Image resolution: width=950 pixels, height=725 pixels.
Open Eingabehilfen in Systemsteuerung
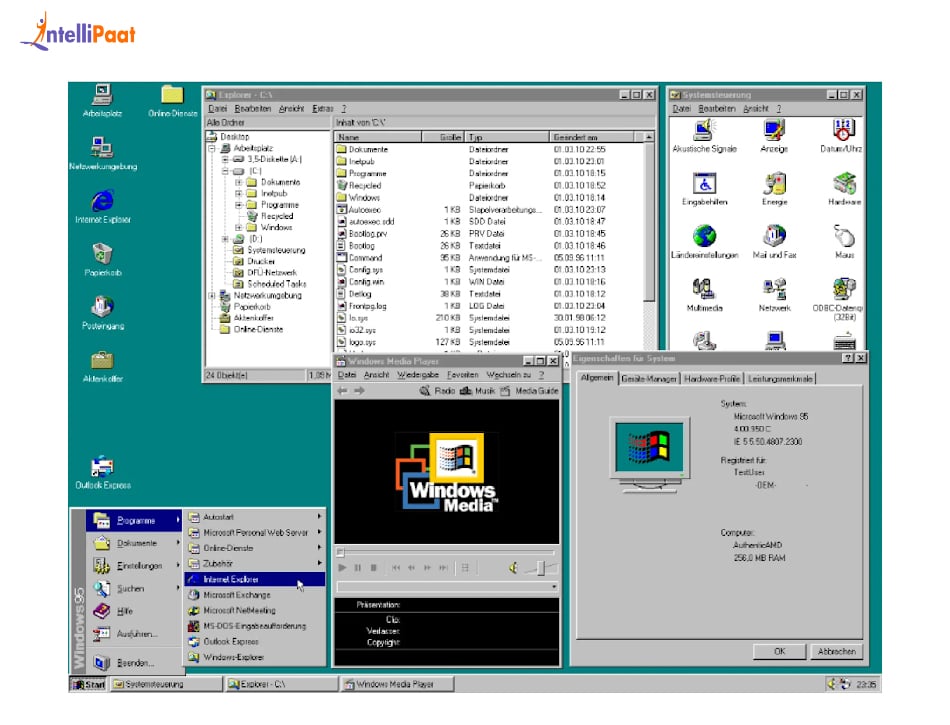(x=704, y=190)
